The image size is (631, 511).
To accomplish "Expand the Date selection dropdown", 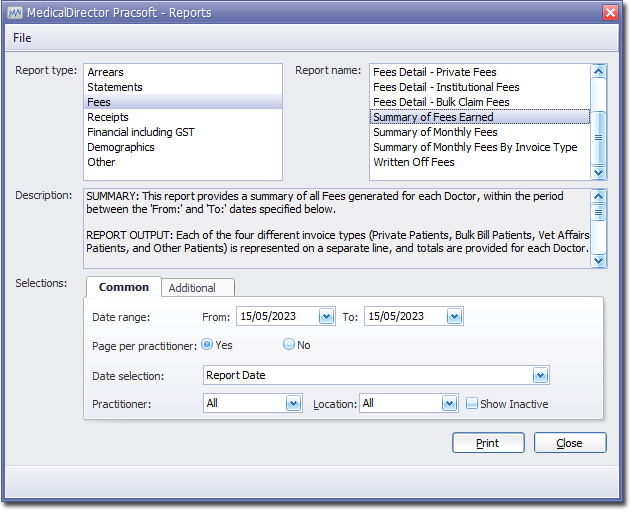I will click(x=540, y=376).
